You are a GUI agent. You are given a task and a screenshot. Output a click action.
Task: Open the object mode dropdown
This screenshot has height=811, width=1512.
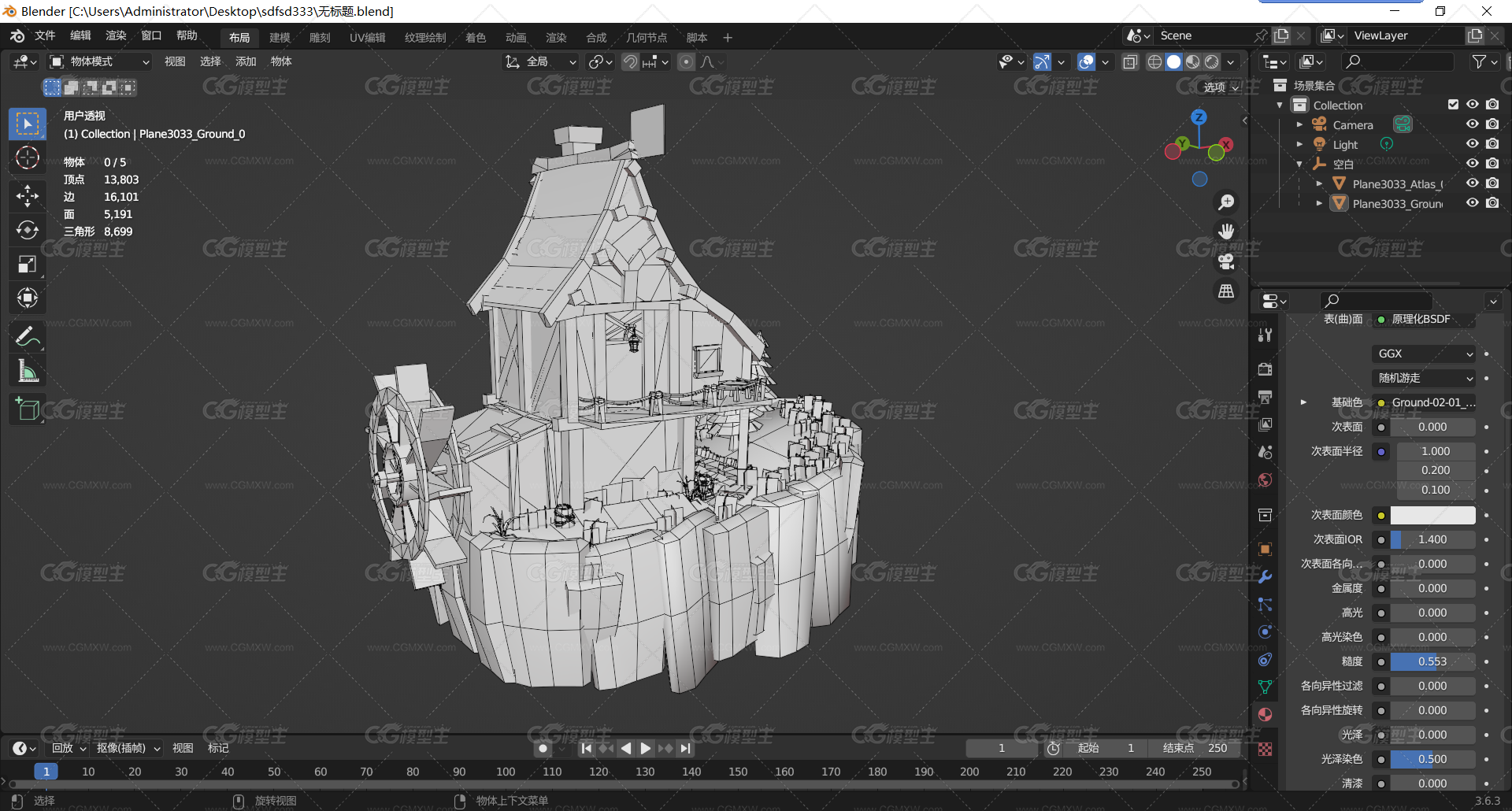(x=99, y=61)
